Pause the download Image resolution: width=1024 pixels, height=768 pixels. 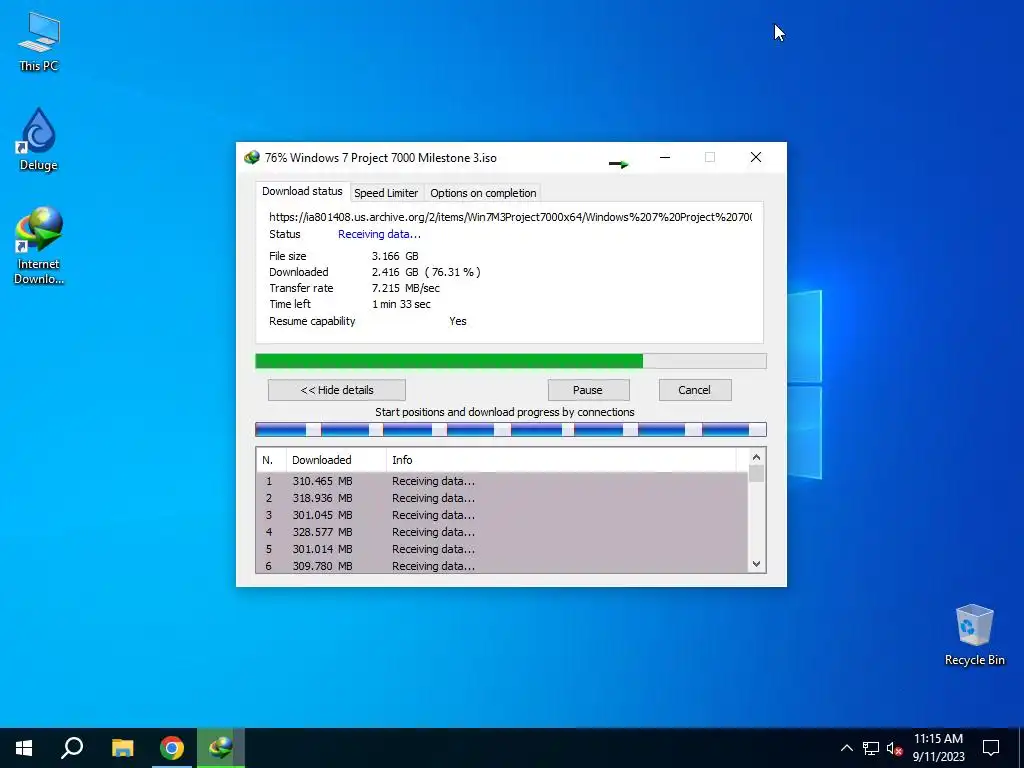tap(588, 390)
